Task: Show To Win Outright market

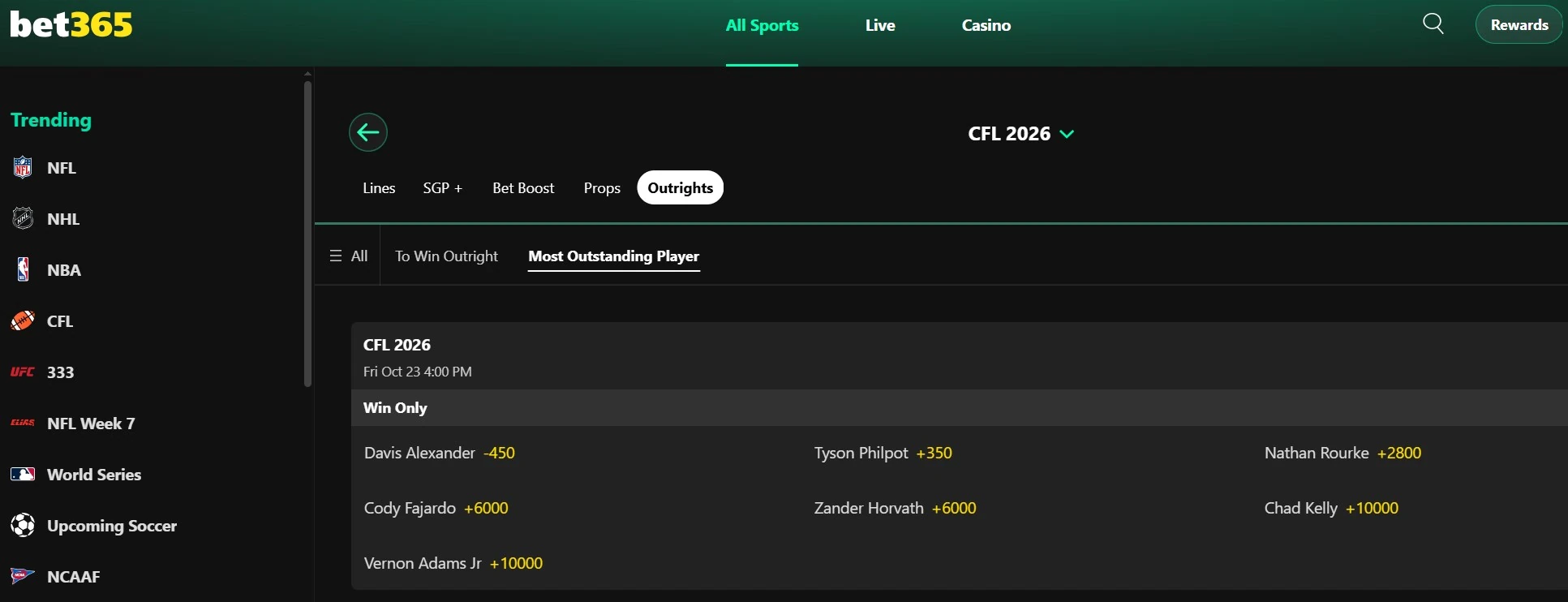Action: (446, 256)
